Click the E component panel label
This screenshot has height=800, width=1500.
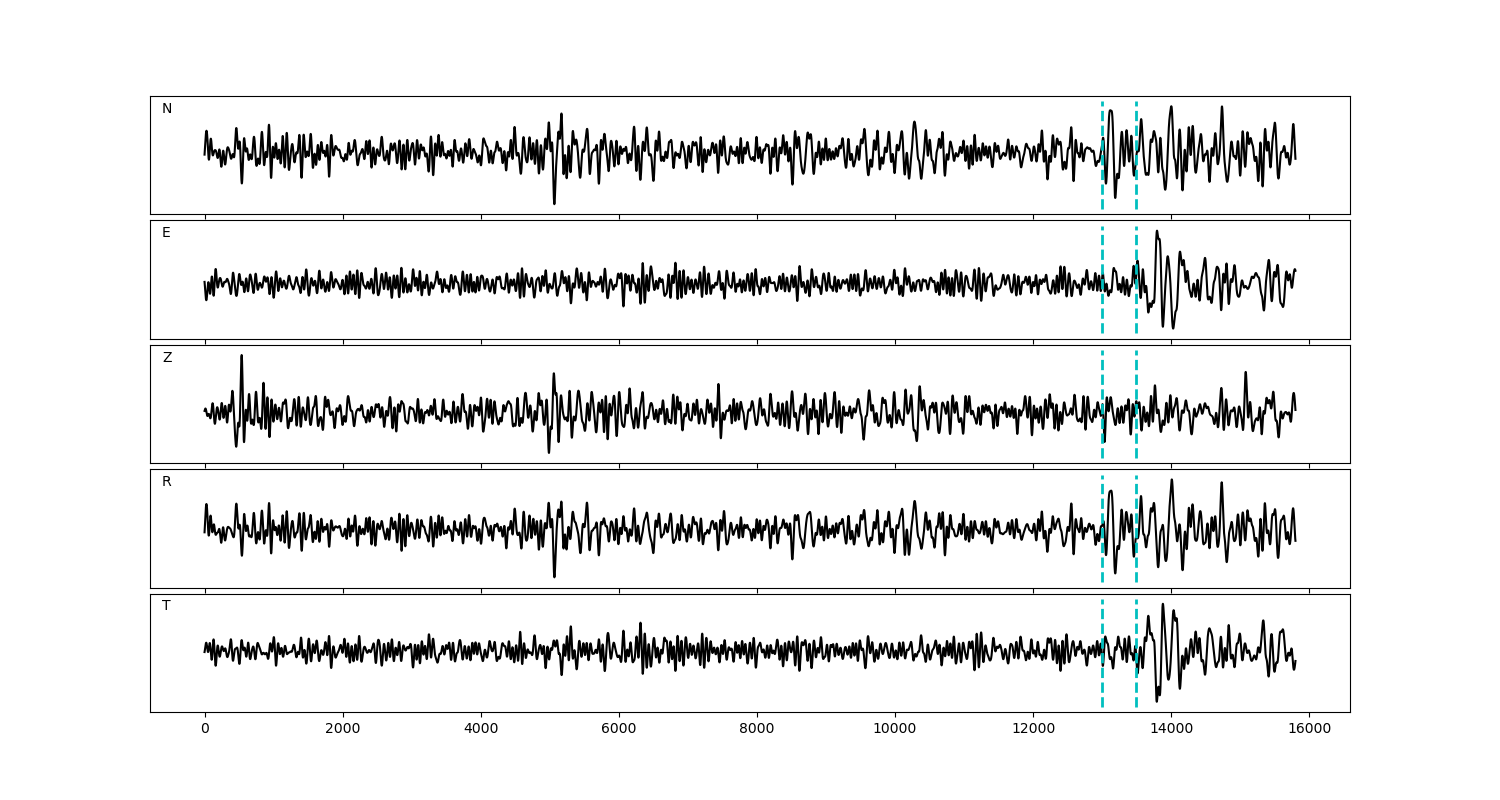(x=166, y=233)
